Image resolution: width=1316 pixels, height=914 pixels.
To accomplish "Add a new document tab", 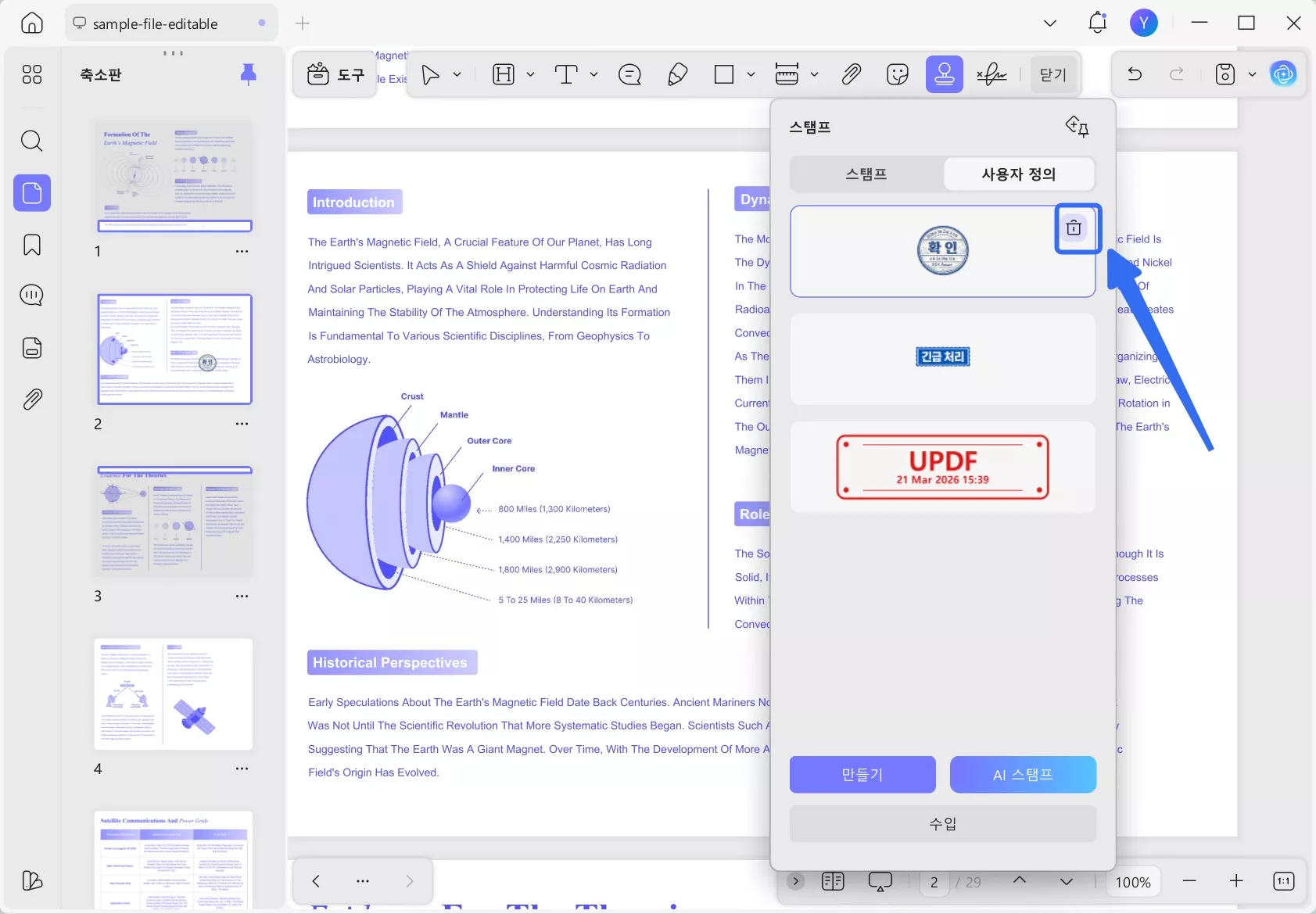I will click(x=303, y=23).
